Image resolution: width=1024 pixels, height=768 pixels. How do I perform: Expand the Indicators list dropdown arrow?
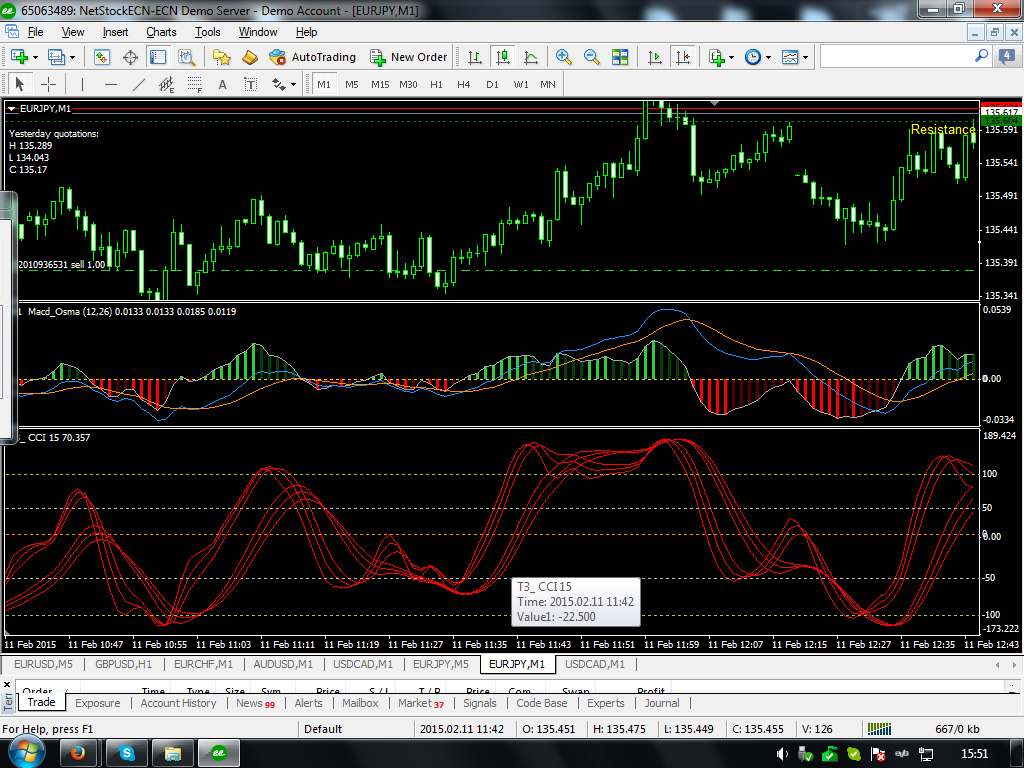732,57
